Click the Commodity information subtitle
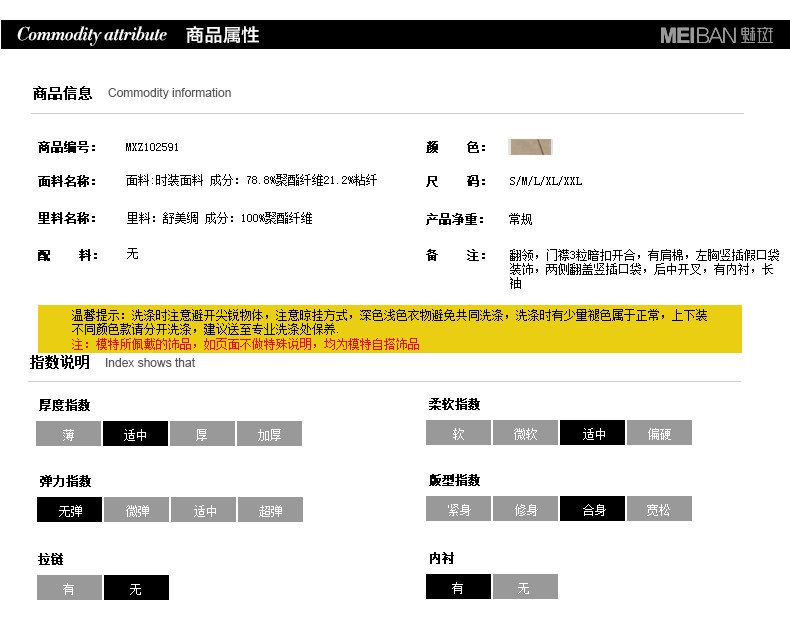The height and width of the screenshot is (631, 790). pos(169,93)
